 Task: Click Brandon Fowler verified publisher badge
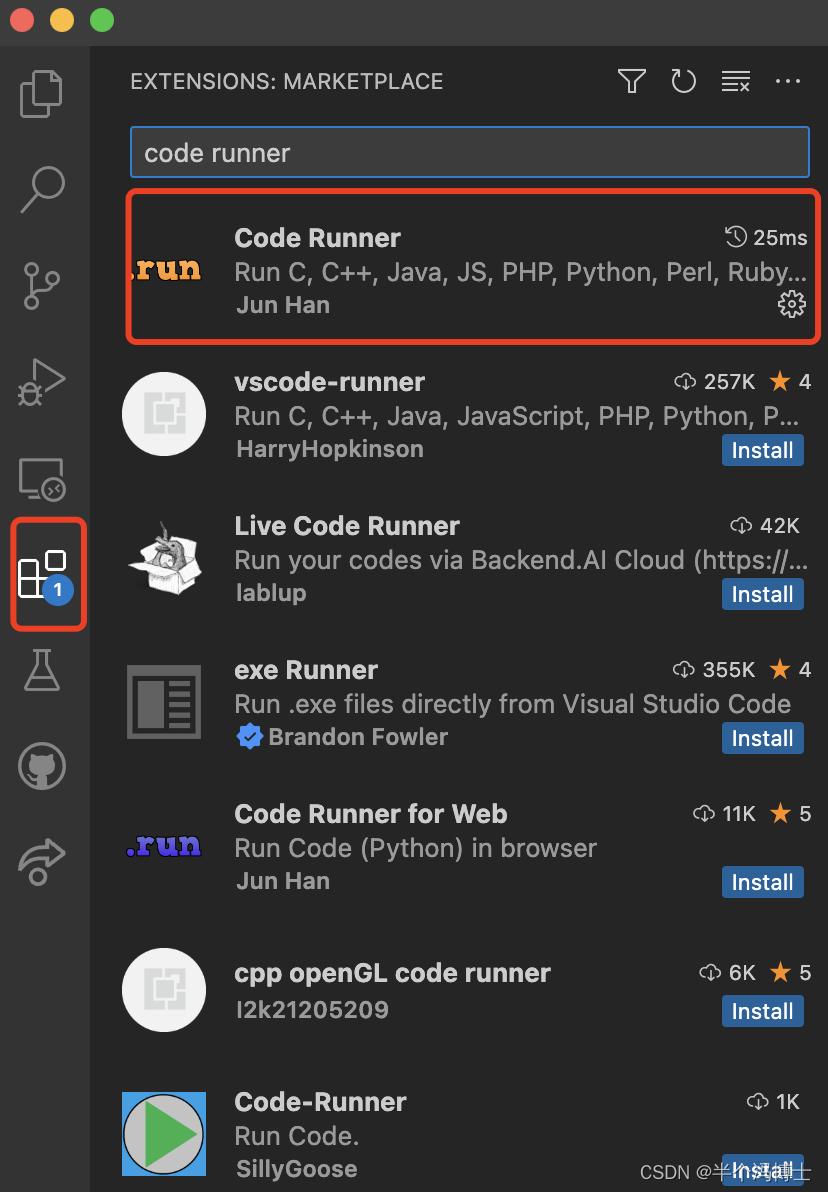[x=249, y=736]
